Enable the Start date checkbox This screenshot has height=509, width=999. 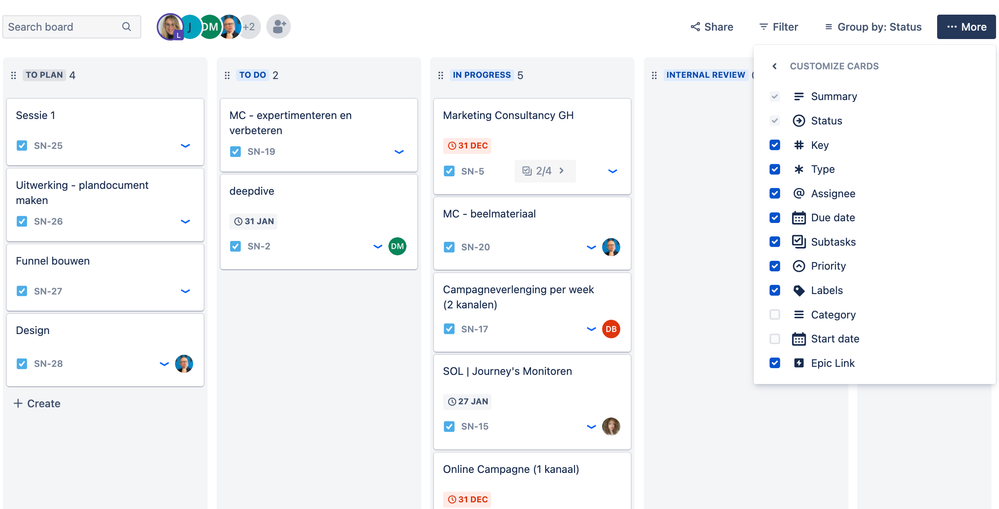(x=775, y=339)
